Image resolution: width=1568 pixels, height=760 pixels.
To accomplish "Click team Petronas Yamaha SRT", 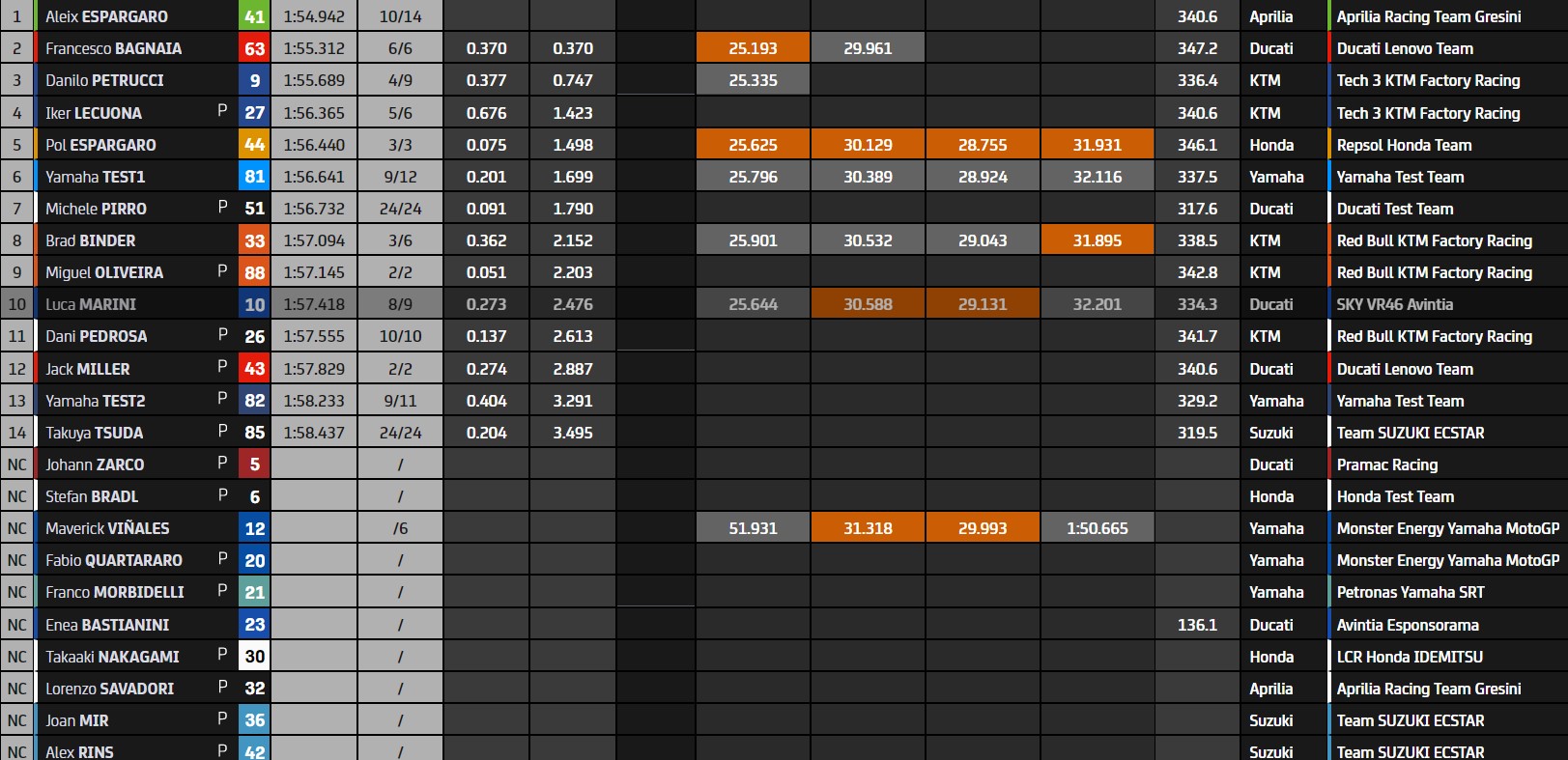I will 1410,592.
